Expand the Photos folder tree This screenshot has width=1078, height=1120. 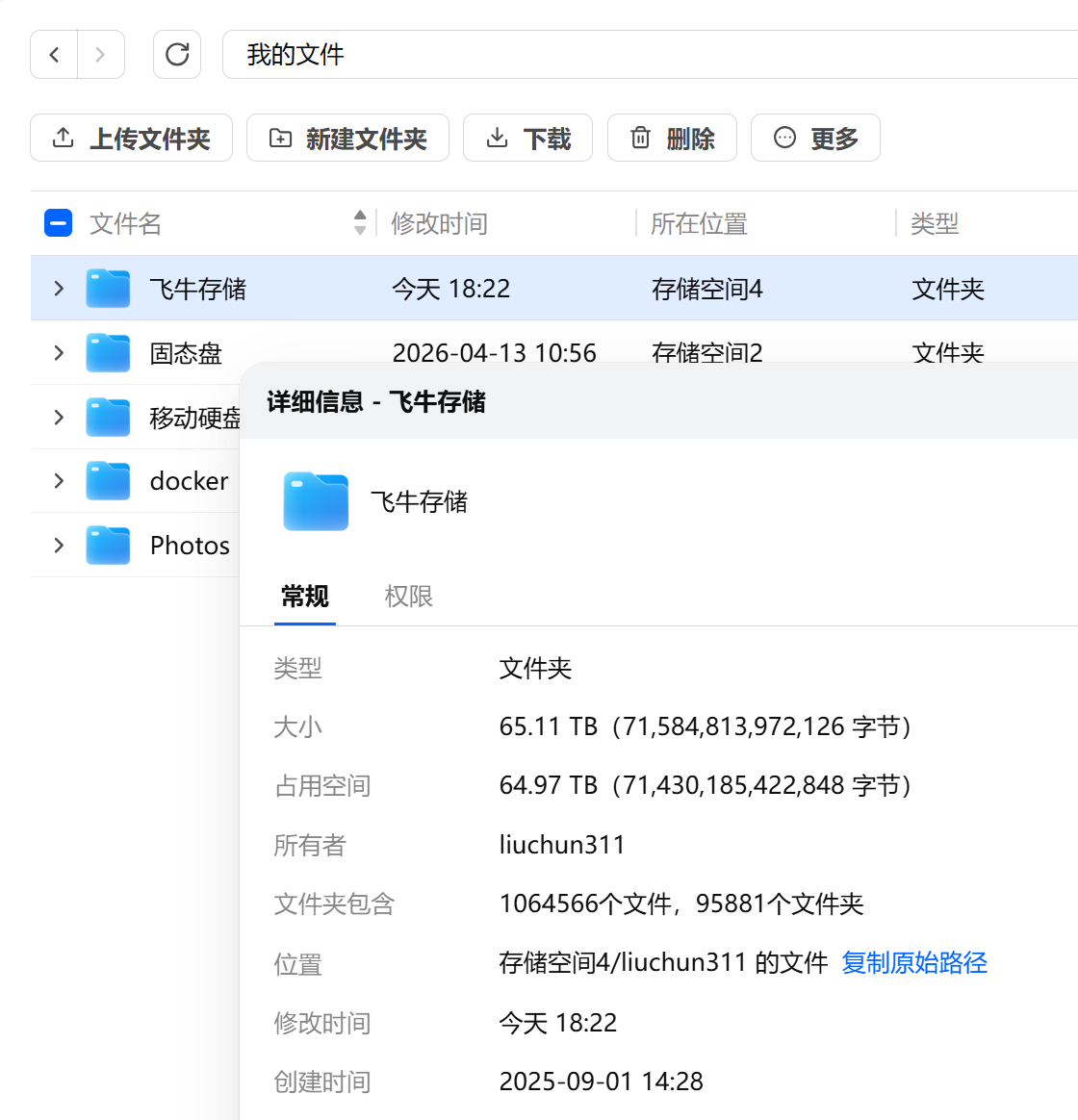click(58, 545)
